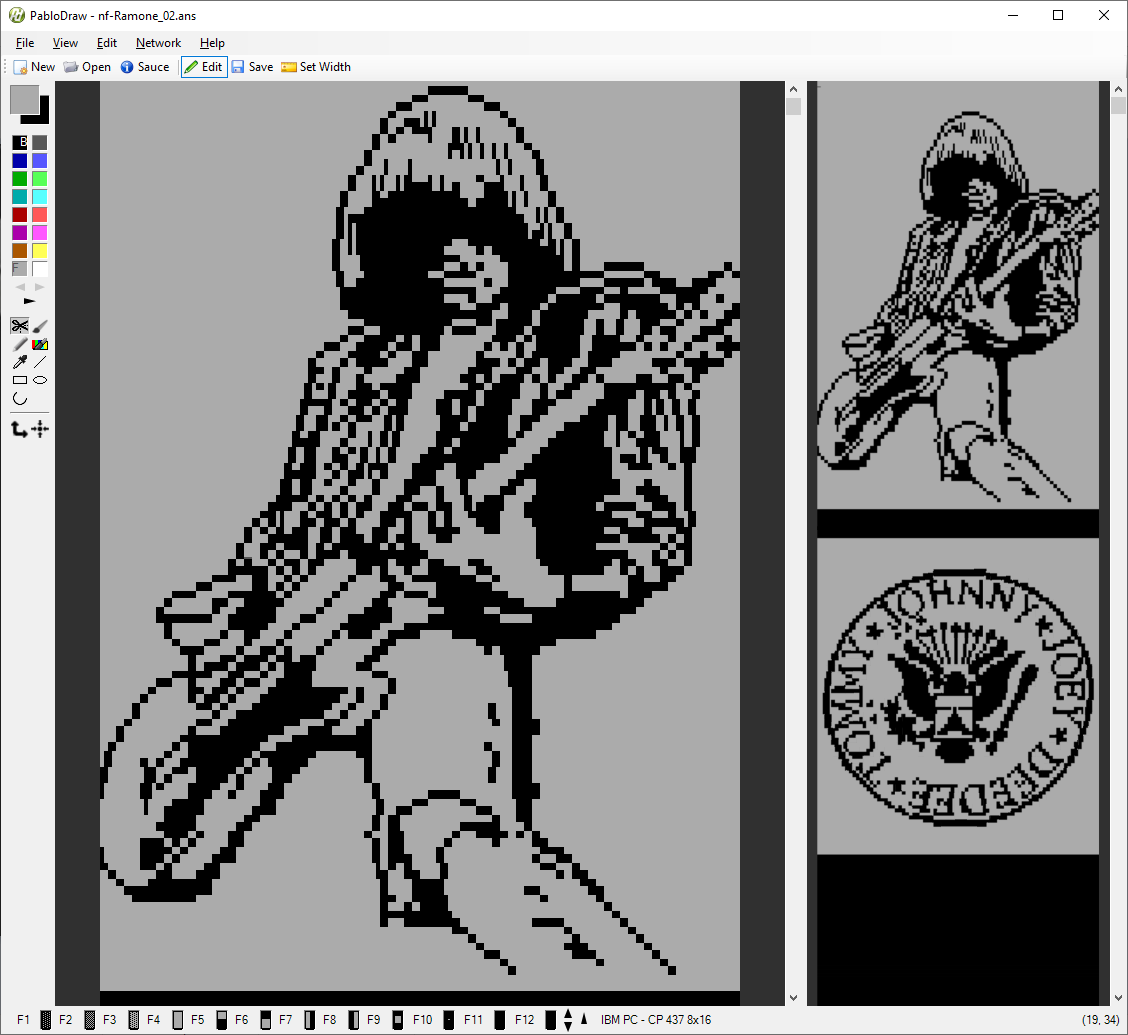The image size is (1128, 1035).
Task: Open the View menu
Action: point(65,42)
